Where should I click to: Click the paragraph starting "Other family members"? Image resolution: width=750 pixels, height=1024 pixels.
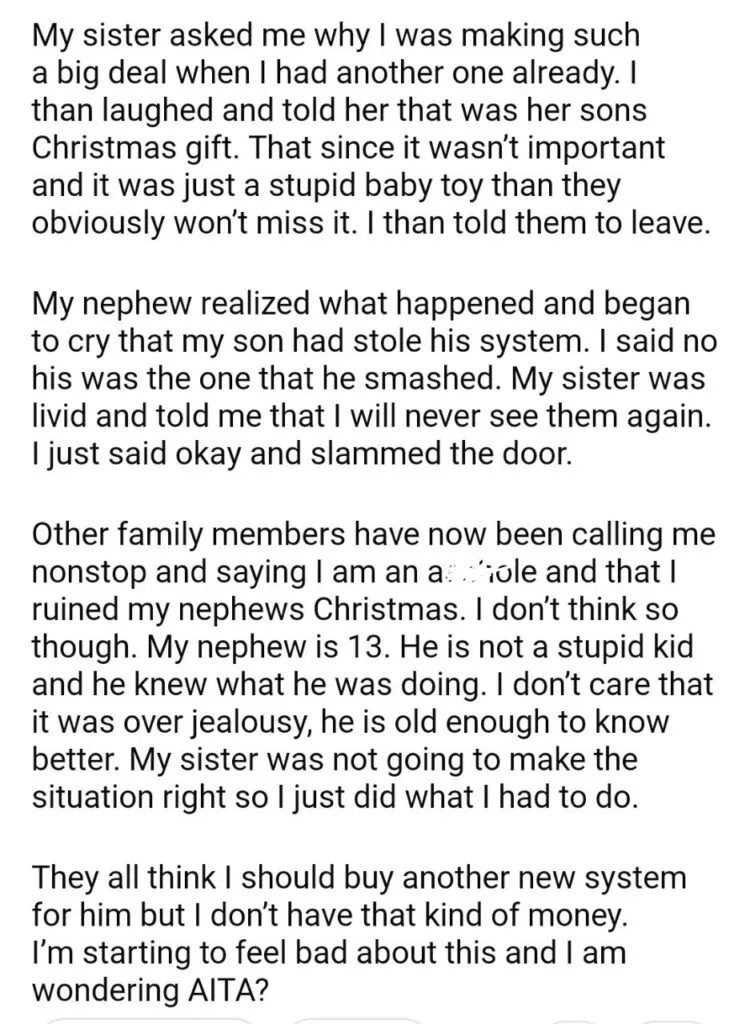pyautogui.click(x=373, y=665)
